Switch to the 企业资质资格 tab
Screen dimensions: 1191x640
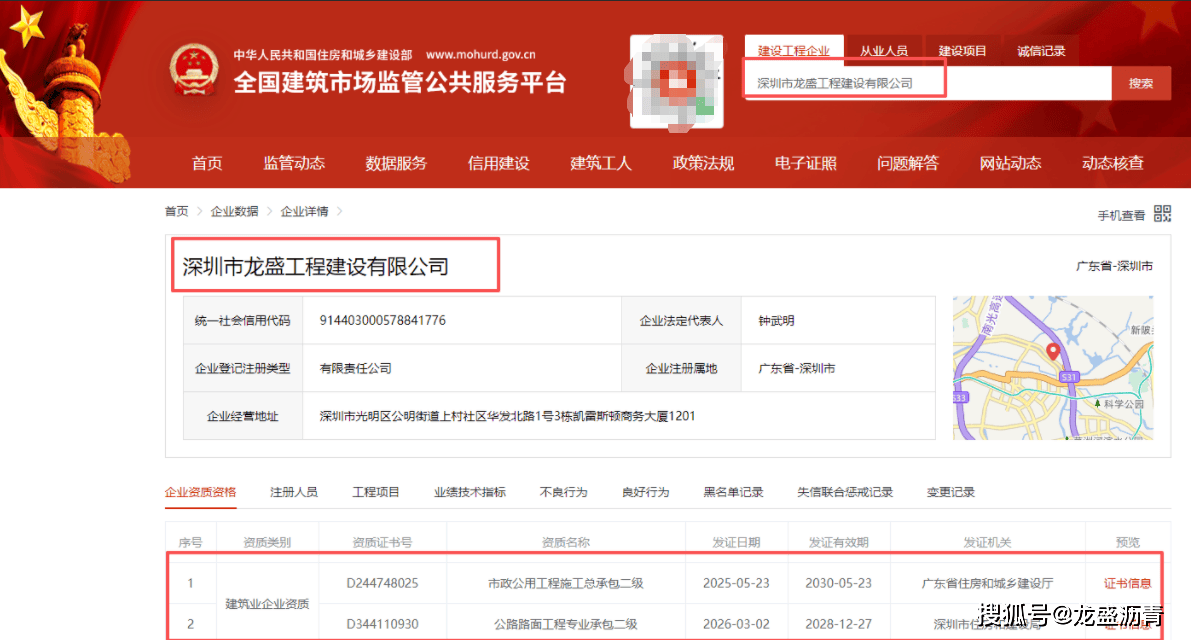click(x=201, y=492)
